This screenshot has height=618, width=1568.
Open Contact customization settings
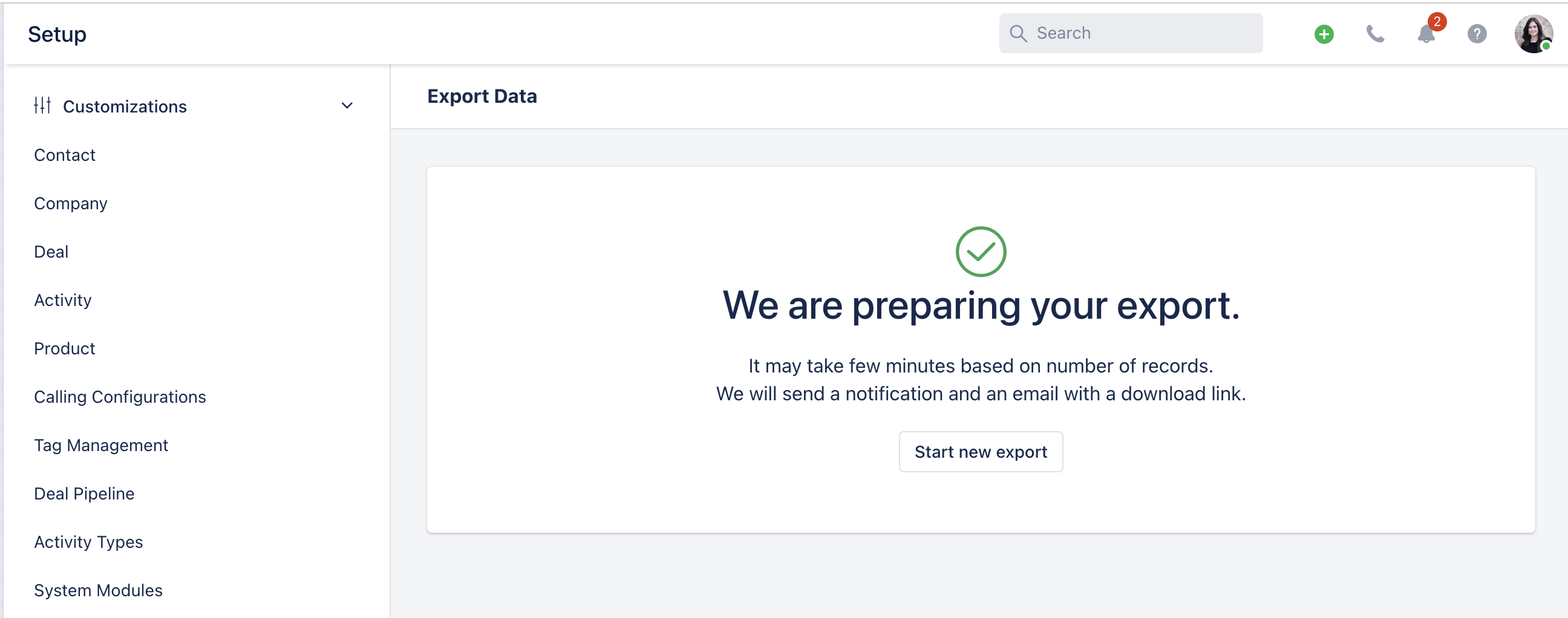click(65, 155)
